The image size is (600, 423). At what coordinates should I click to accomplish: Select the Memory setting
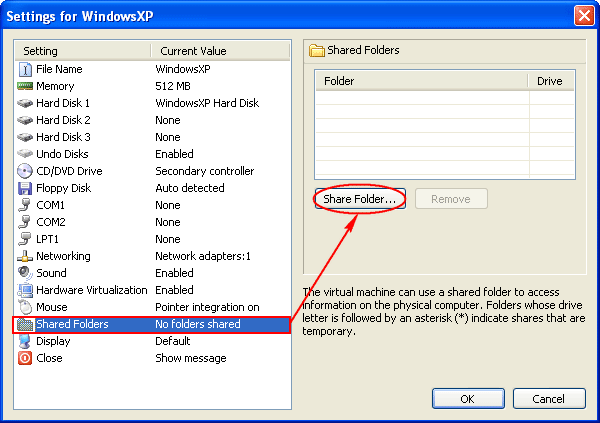click(152, 86)
